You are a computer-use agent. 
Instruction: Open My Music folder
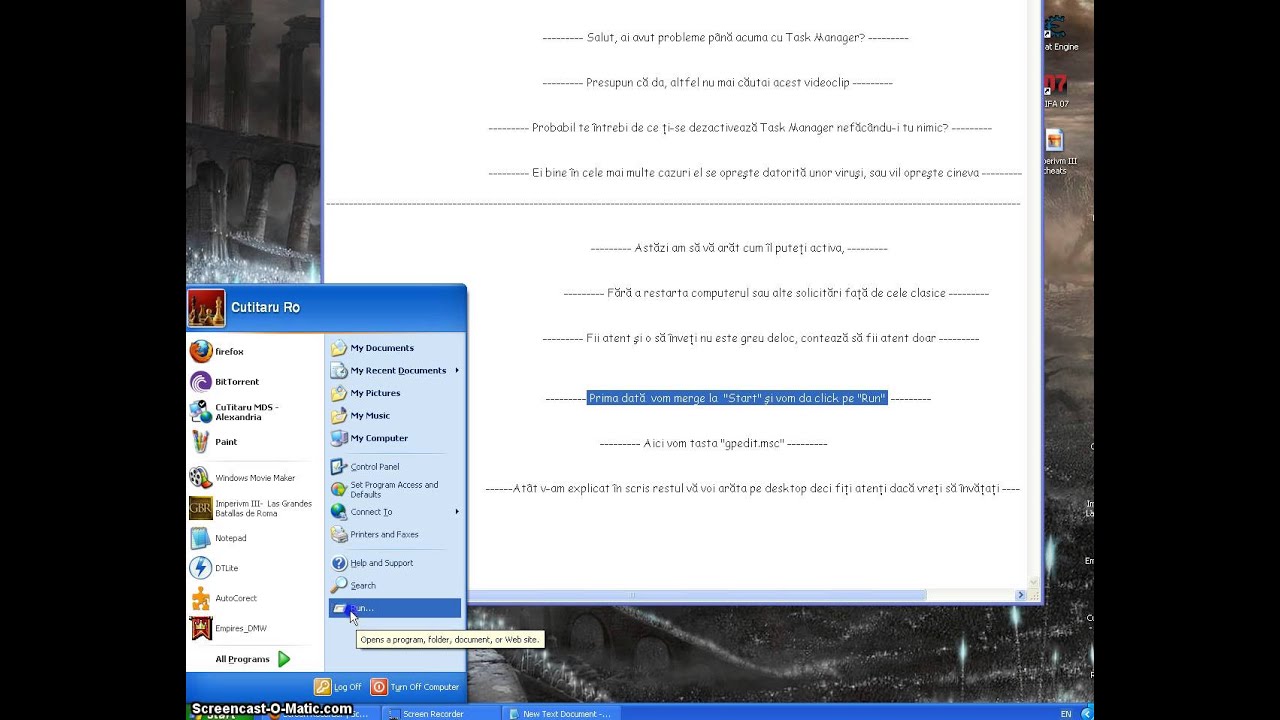(x=395, y=415)
